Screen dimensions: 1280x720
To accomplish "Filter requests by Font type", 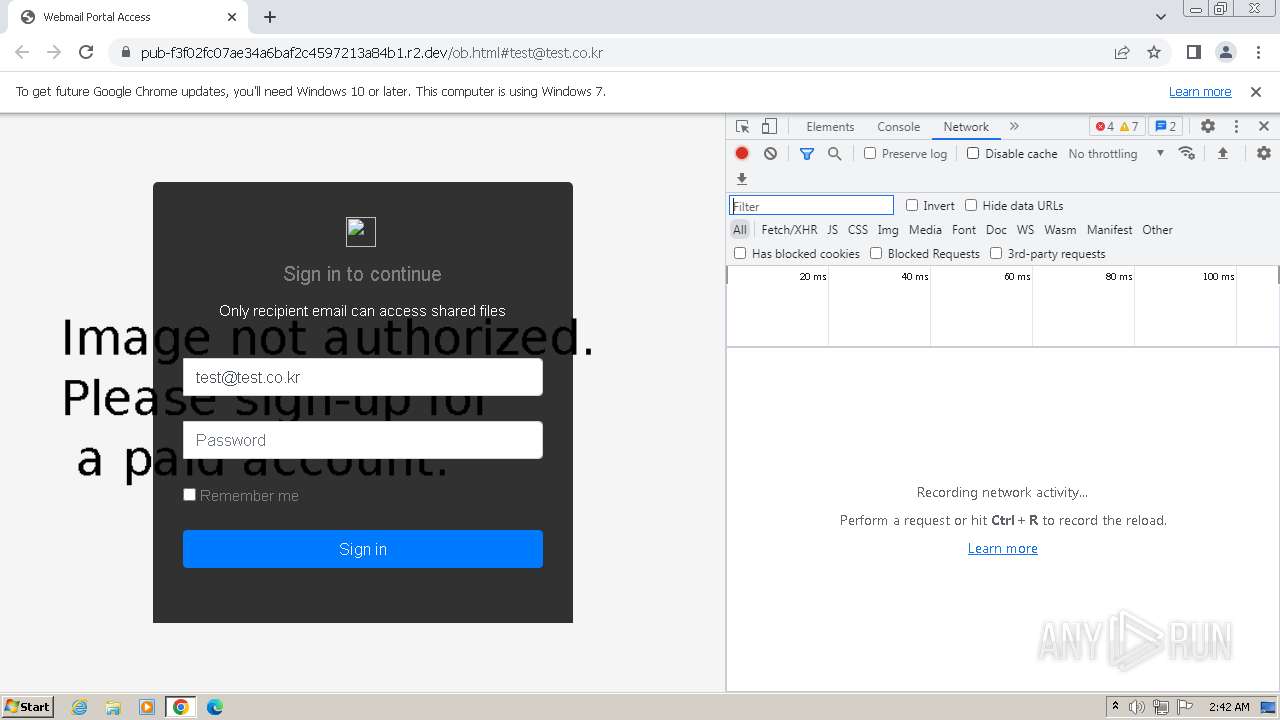I will (964, 230).
